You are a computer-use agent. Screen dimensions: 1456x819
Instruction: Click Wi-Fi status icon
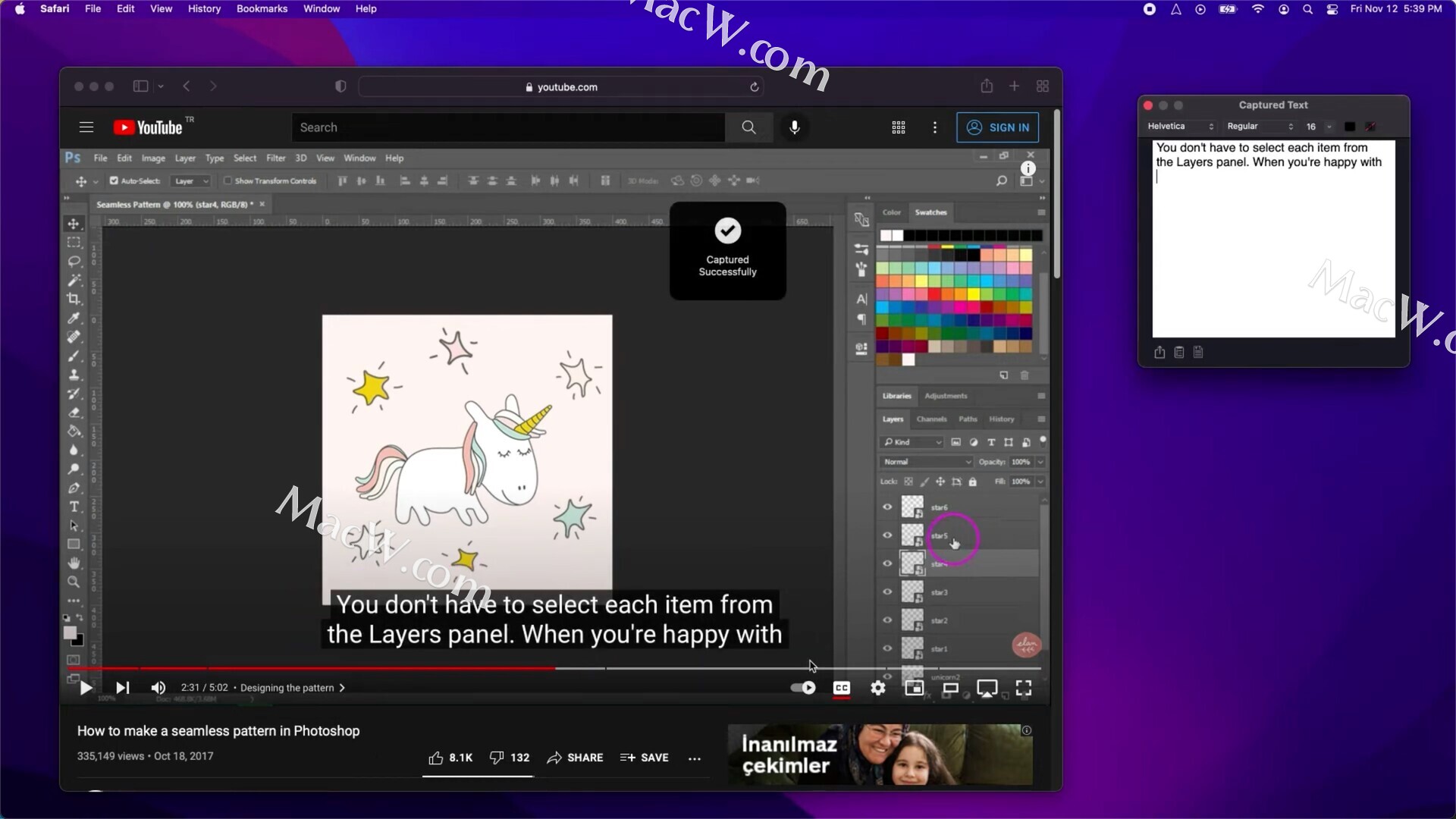[x=1258, y=9]
